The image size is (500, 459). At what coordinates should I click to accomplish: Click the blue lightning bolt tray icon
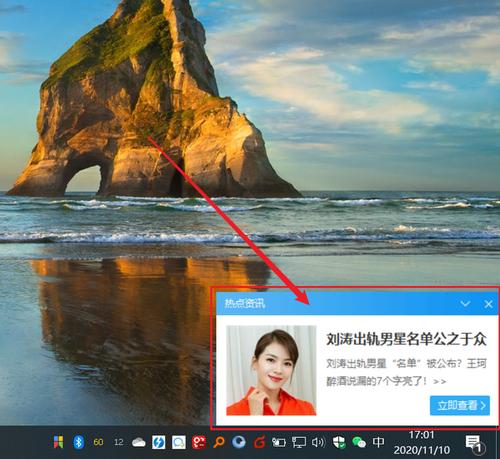(x=159, y=442)
